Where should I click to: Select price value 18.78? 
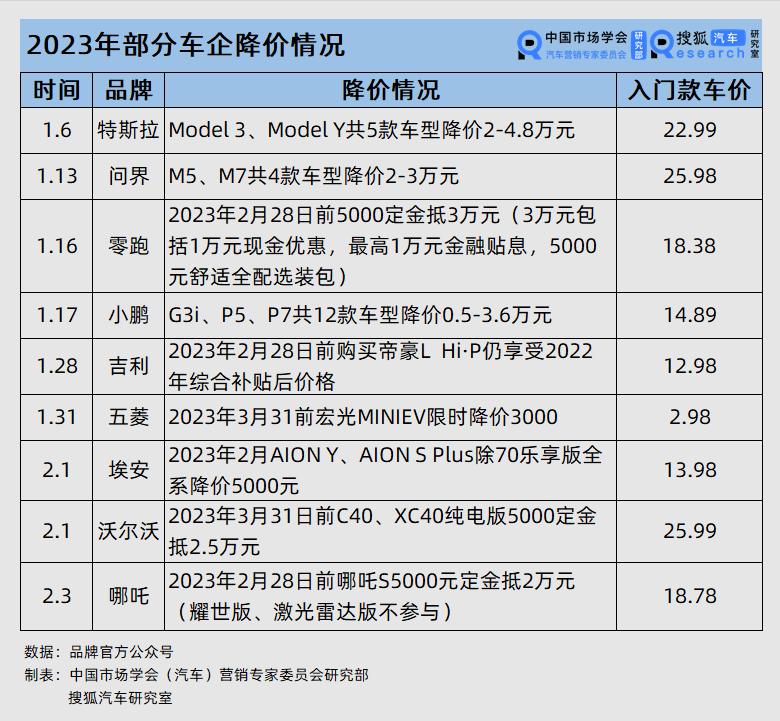click(x=689, y=596)
